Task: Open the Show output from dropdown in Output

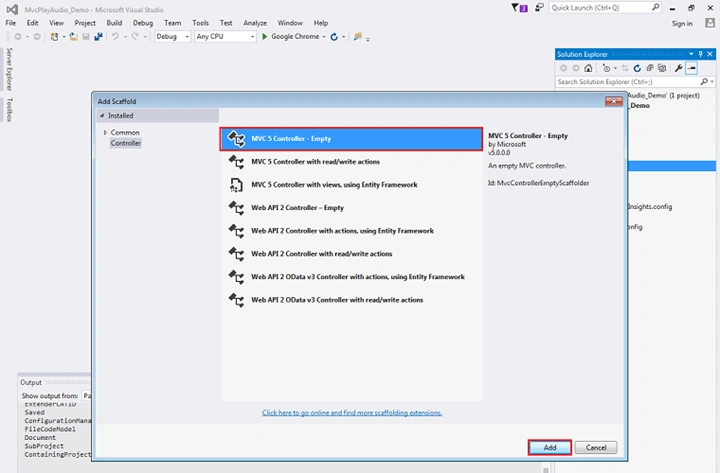Action: (87, 395)
